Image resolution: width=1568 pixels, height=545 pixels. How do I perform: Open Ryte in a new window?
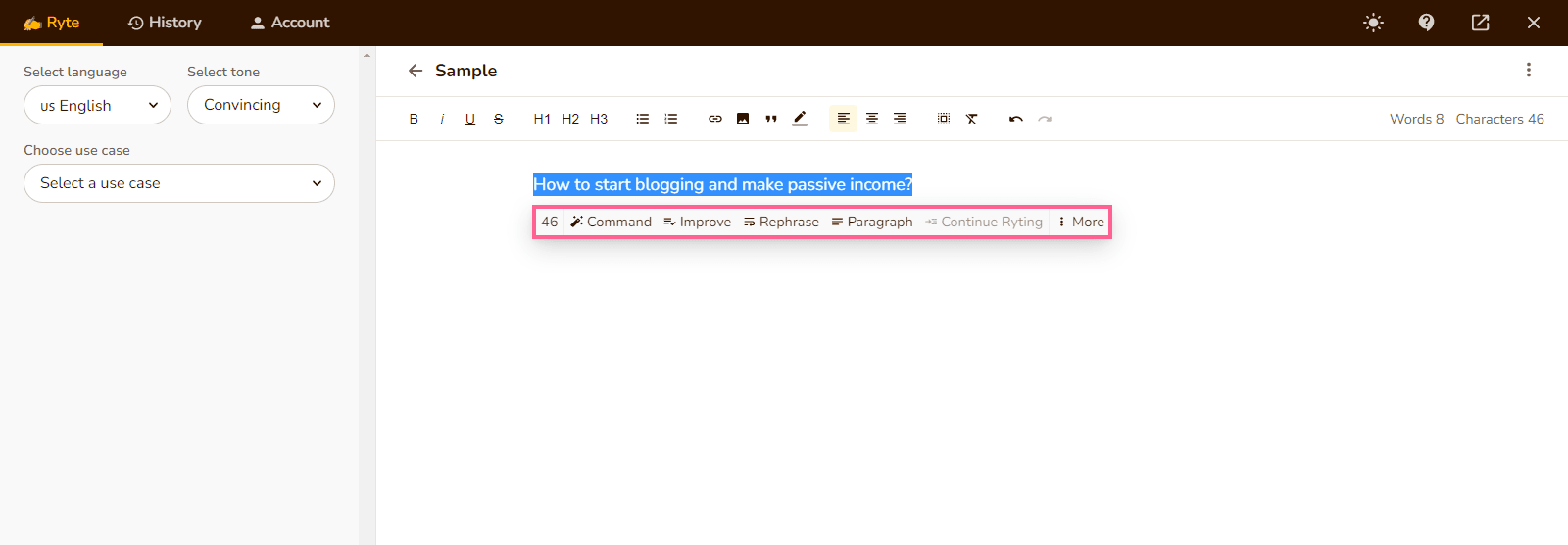click(1481, 23)
